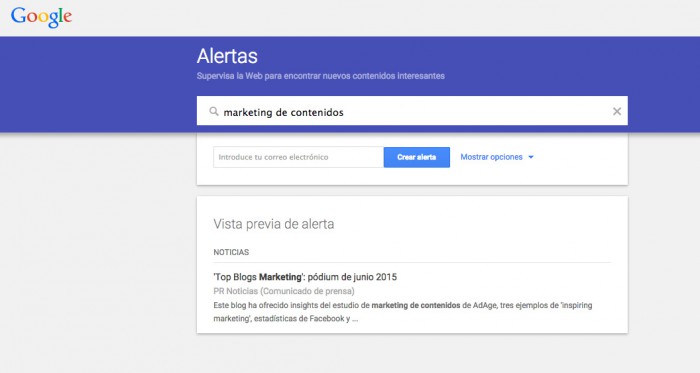
Task: Click the 'Vista previa de alerta' heading
Action: pos(274,224)
